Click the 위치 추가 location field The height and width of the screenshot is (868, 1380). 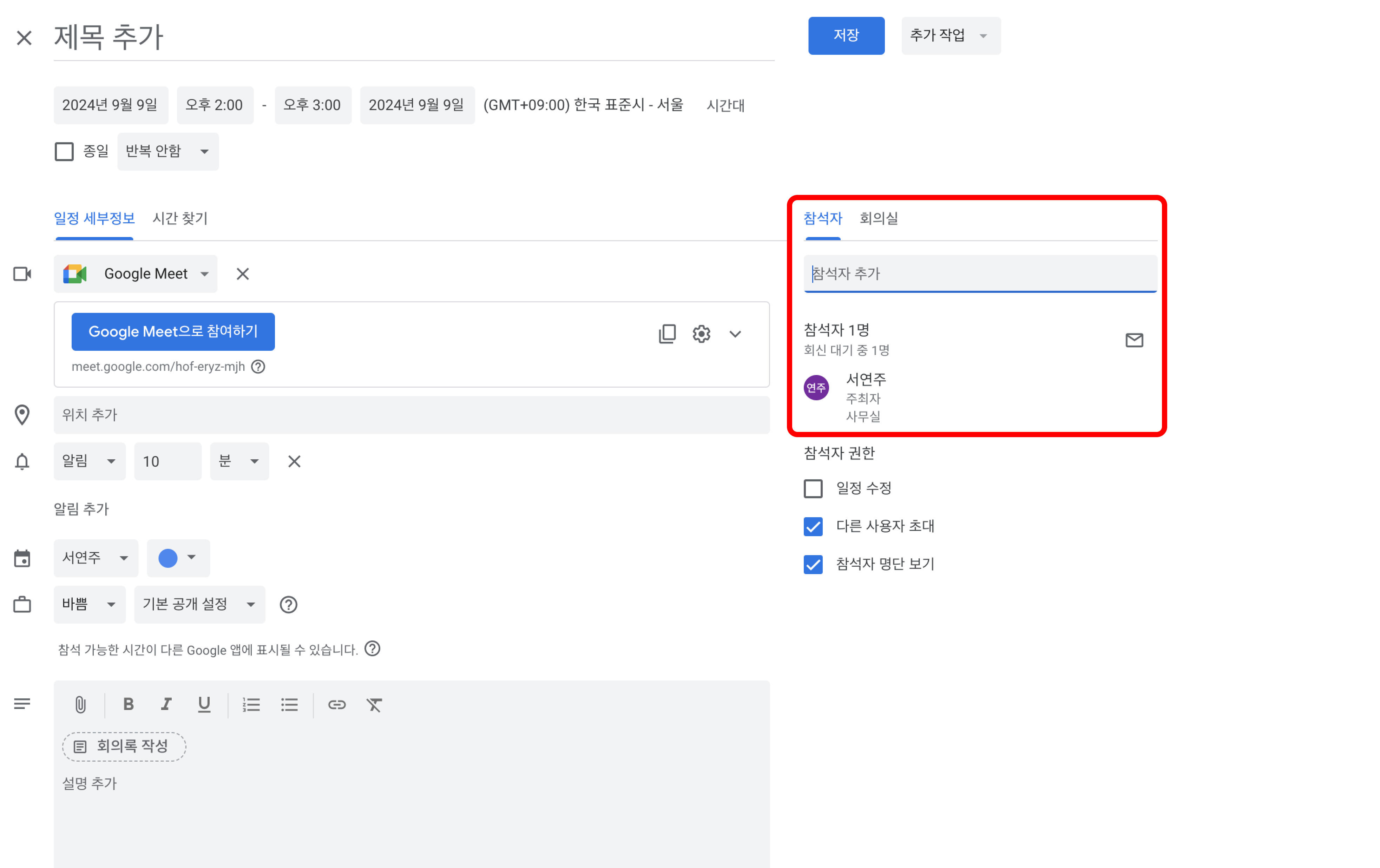click(x=411, y=414)
